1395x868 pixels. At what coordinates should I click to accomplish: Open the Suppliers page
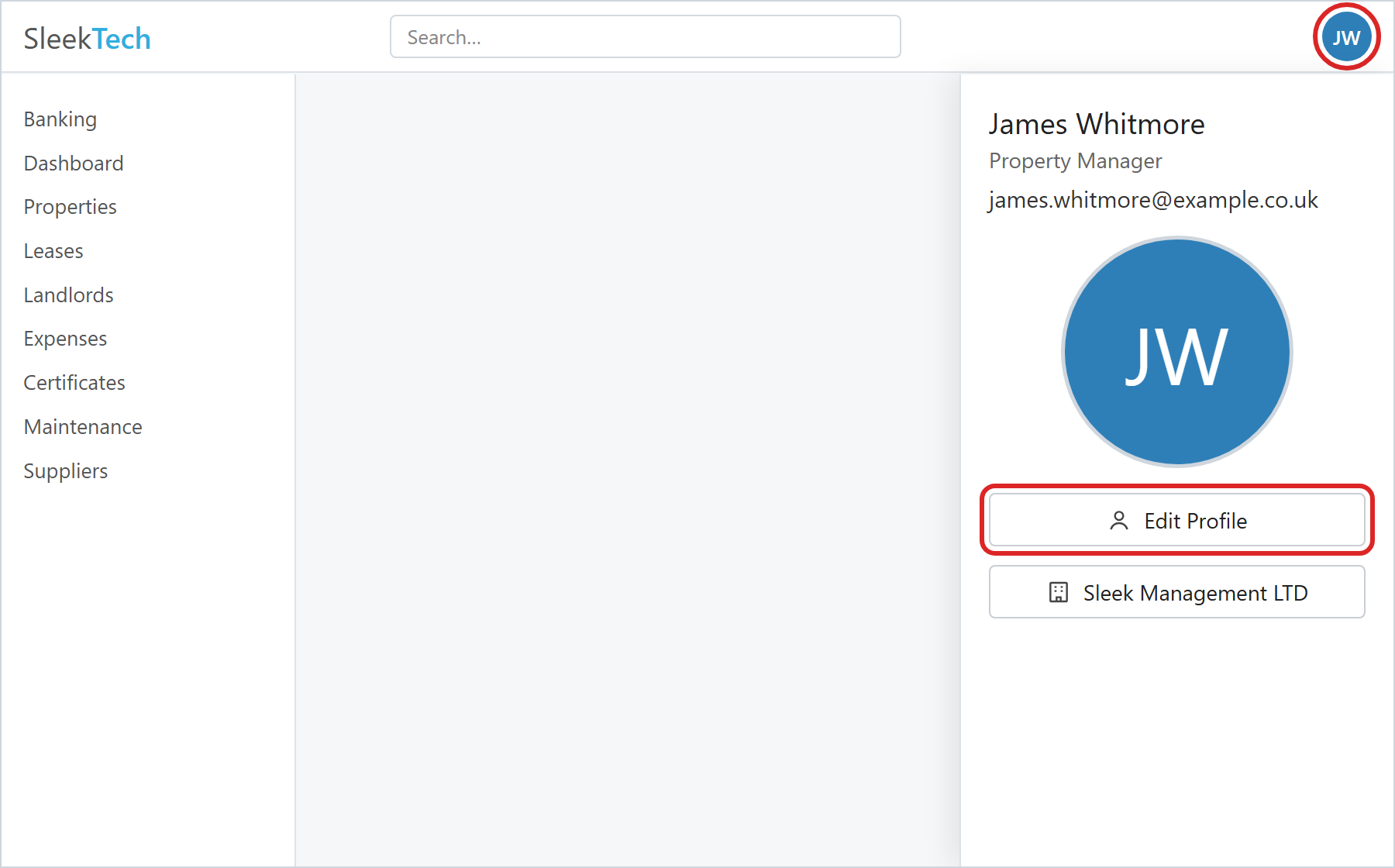pyautogui.click(x=66, y=471)
